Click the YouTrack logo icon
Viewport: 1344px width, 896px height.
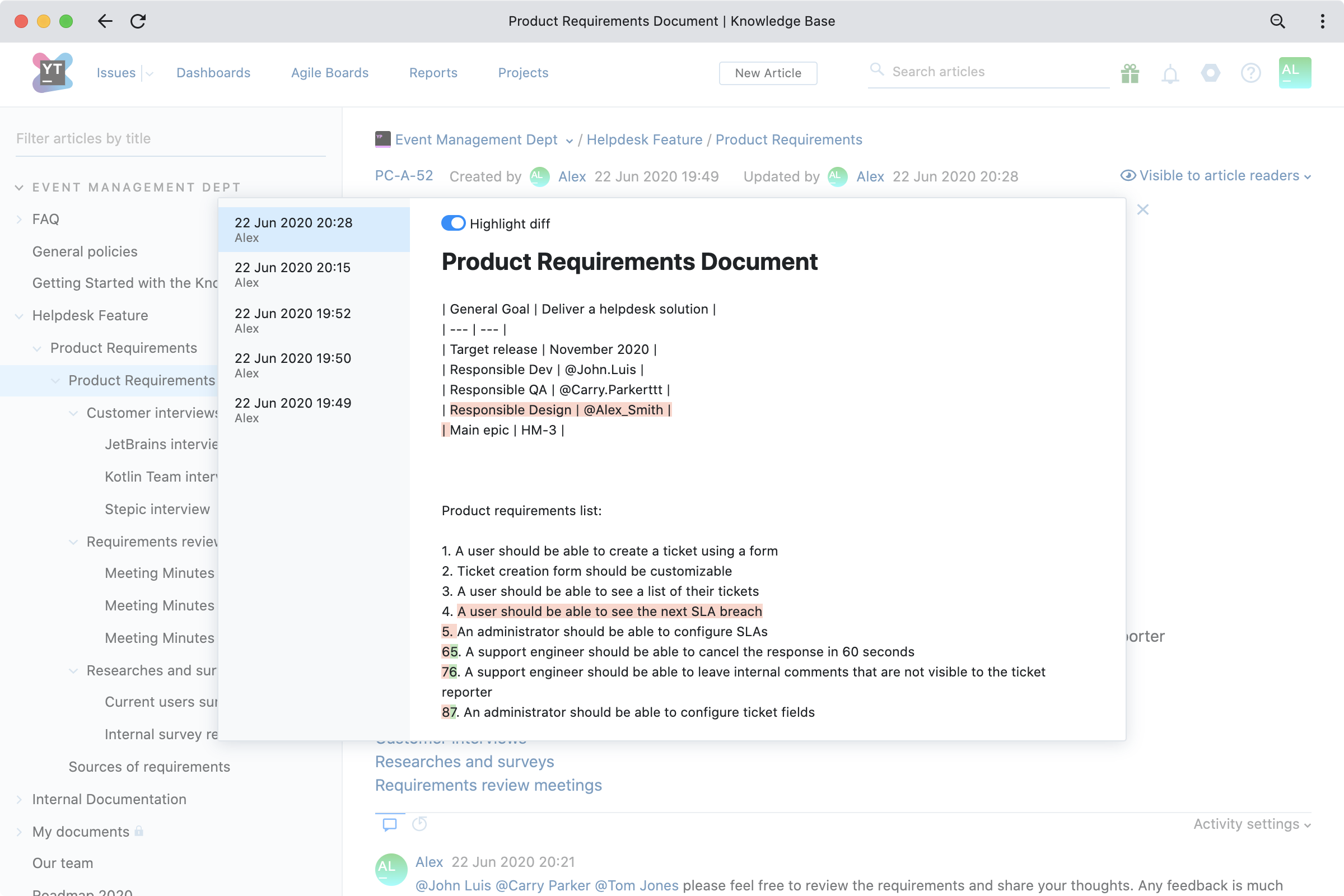pos(53,73)
